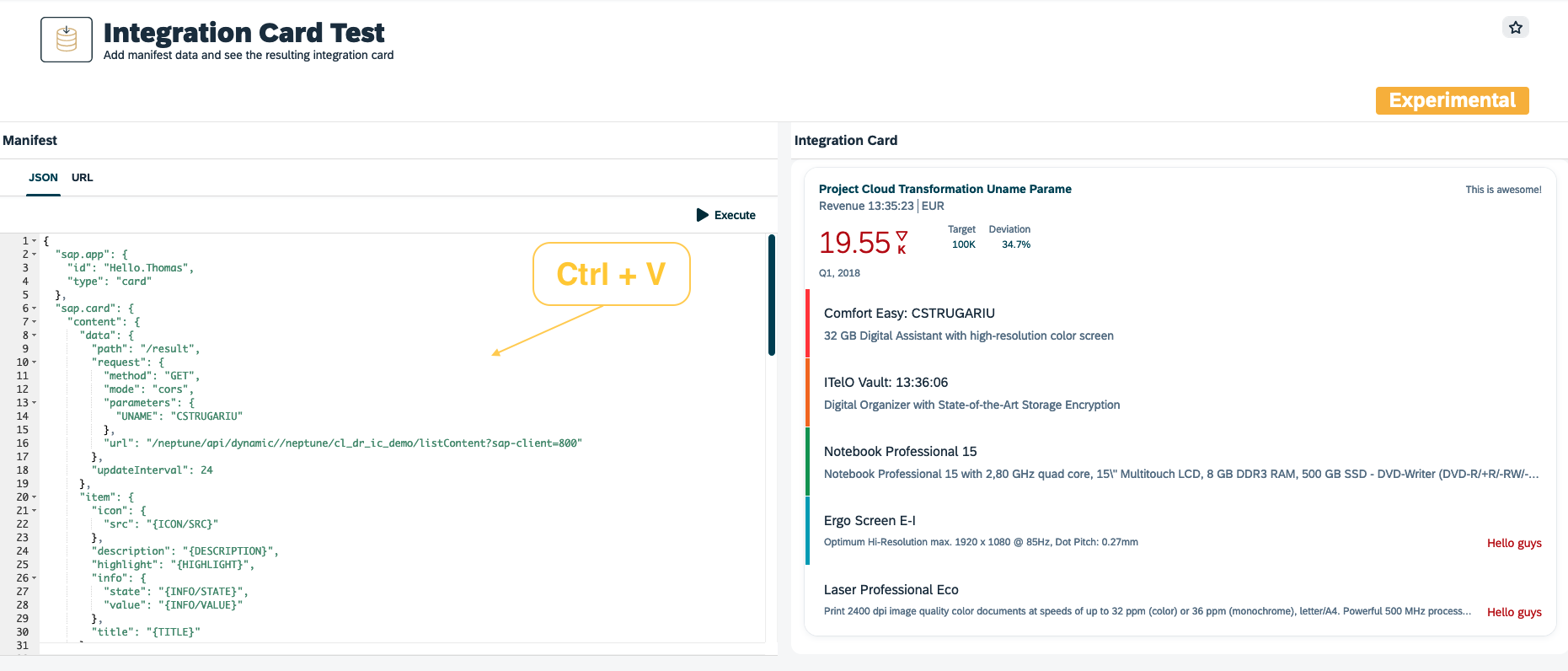Click the 'Hello guys' link under Laser Professional Eco

click(x=1514, y=612)
